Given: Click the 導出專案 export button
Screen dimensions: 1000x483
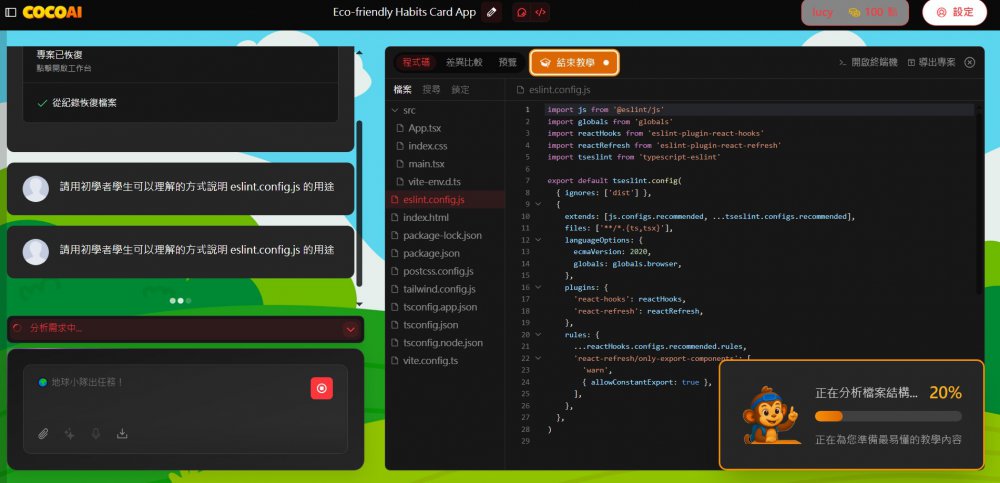Looking at the screenshot, I should tap(931, 62).
